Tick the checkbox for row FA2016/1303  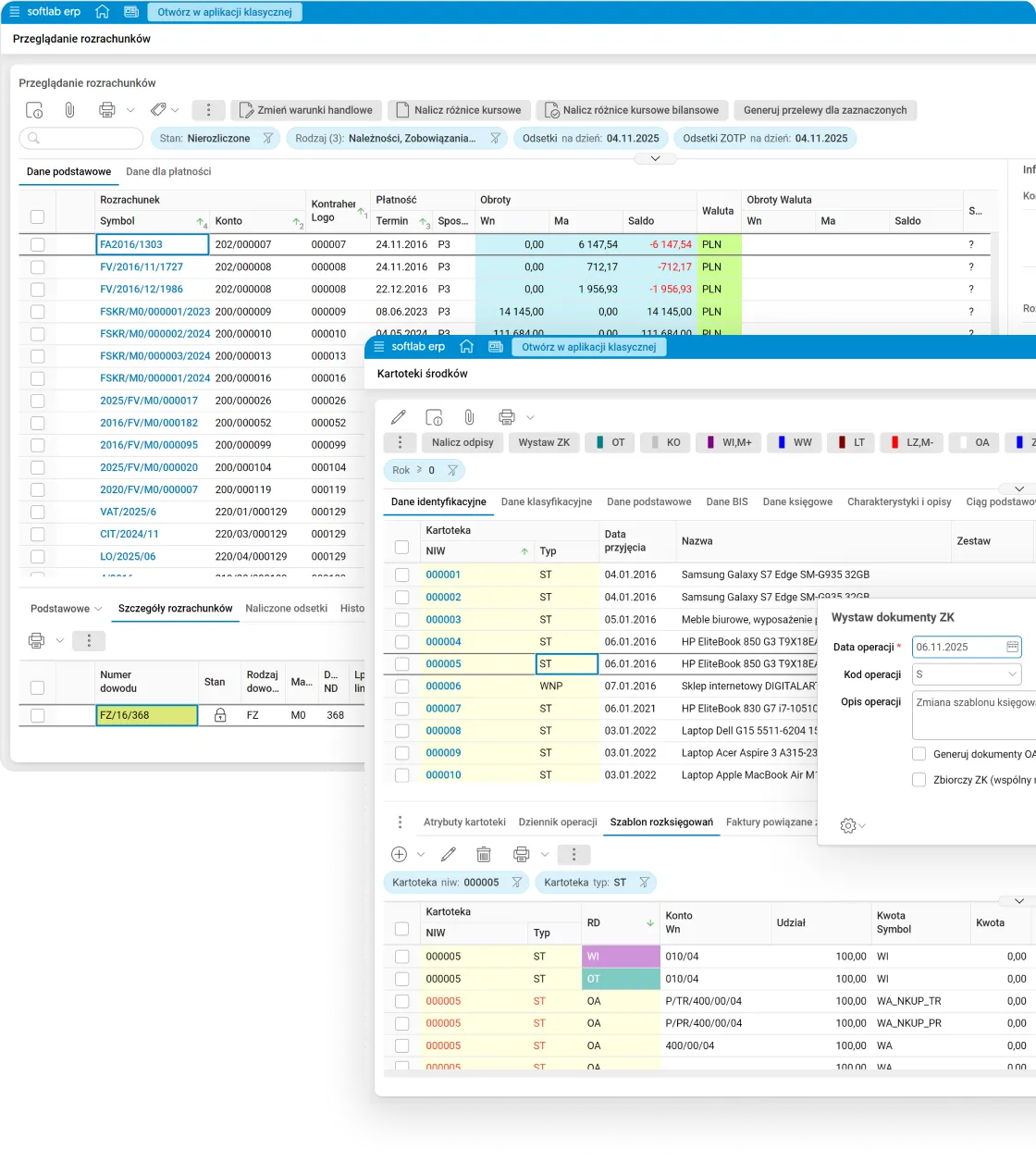coord(37,244)
